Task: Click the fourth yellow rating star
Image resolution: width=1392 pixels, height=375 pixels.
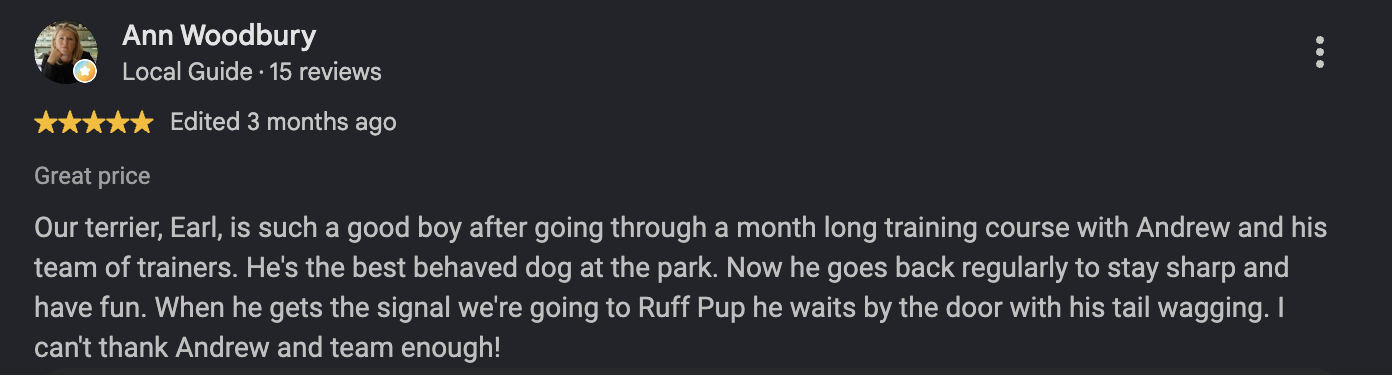Action: pyautogui.click(x=118, y=123)
